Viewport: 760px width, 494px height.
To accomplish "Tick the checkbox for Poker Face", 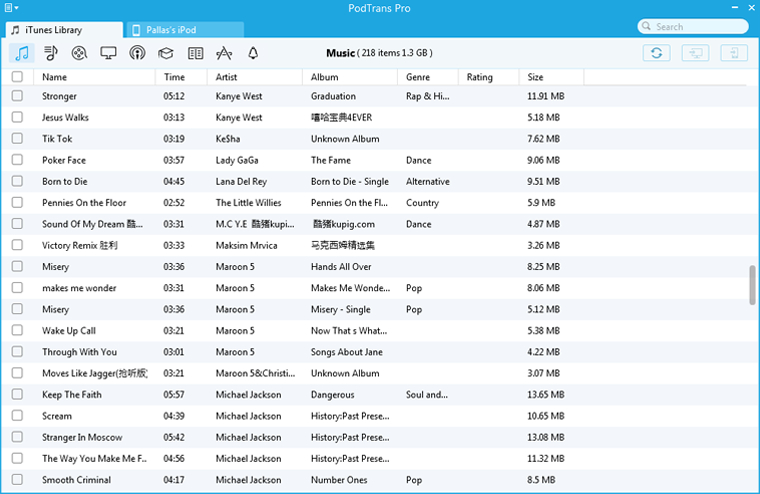I will [x=17, y=160].
